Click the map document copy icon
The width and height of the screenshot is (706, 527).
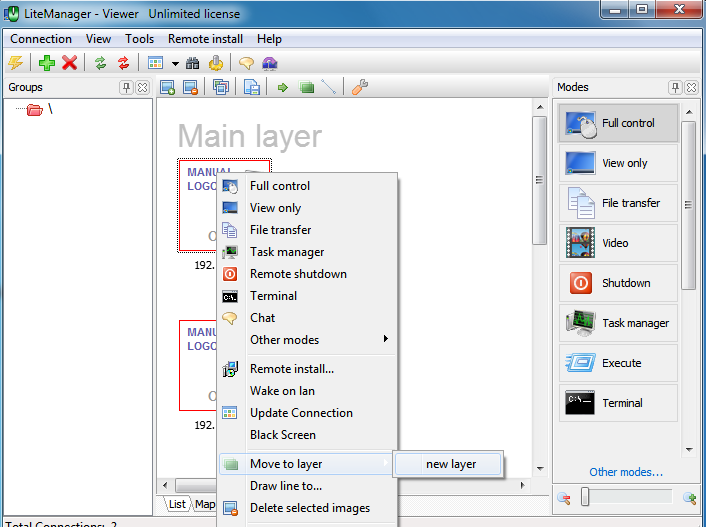point(251,87)
